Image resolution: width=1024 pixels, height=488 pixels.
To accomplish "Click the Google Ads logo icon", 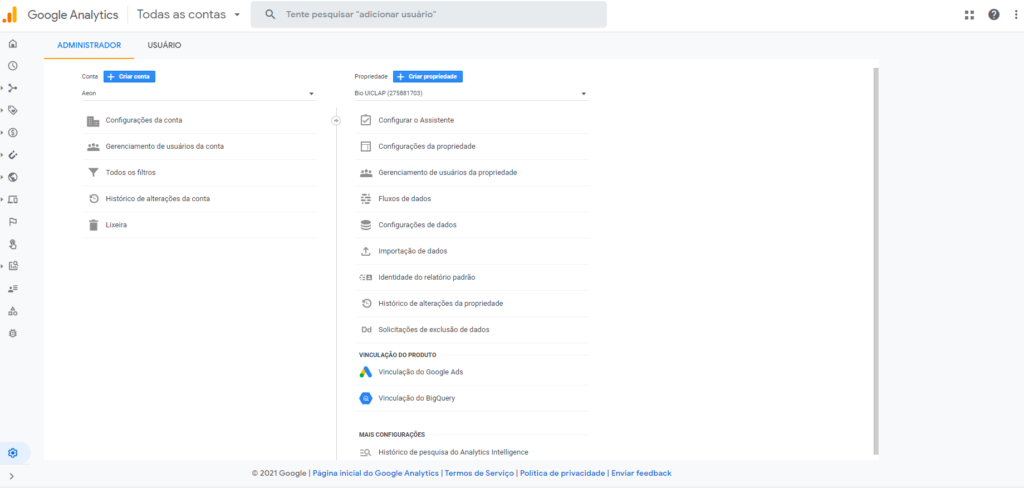I will pyautogui.click(x=366, y=372).
